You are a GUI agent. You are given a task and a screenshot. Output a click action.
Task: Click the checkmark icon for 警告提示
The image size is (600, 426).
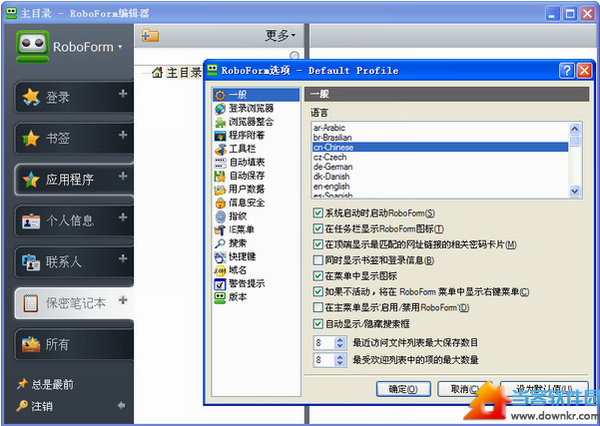(x=220, y=284)
